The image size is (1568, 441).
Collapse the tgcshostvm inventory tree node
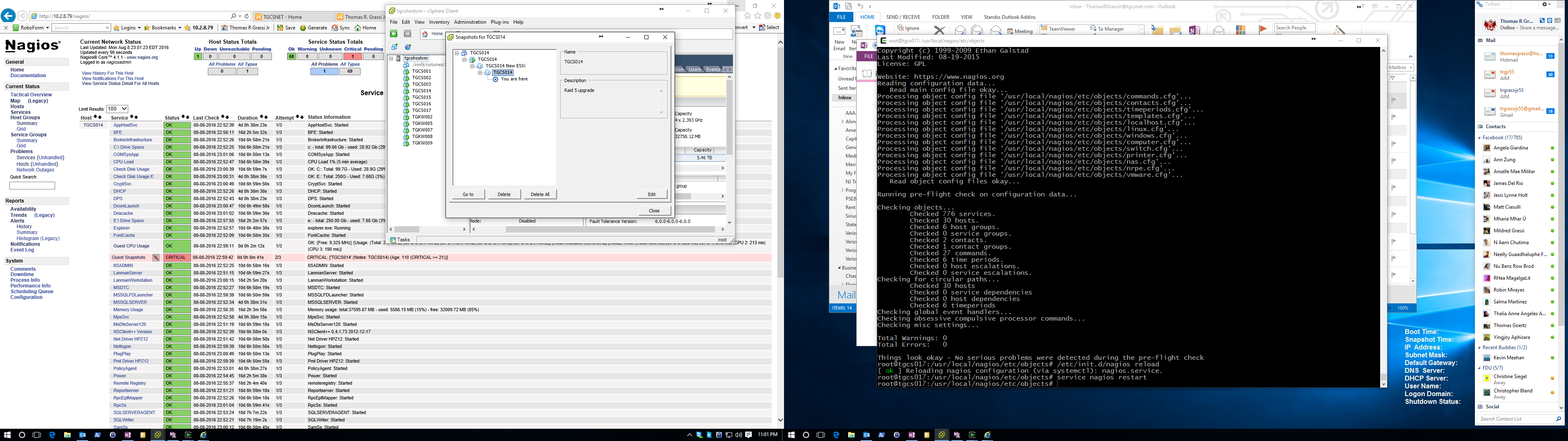(391, 58)
